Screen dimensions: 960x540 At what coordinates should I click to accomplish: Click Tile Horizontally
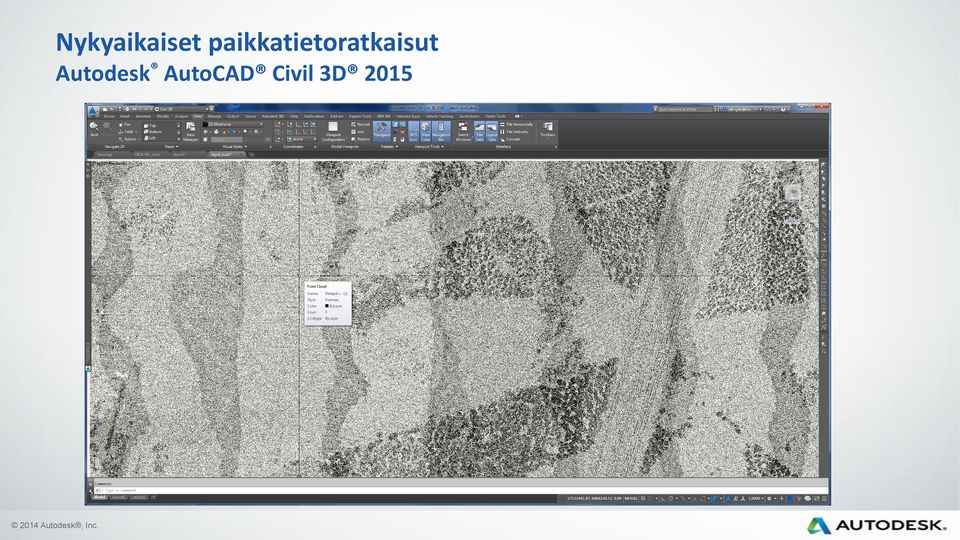517,124
